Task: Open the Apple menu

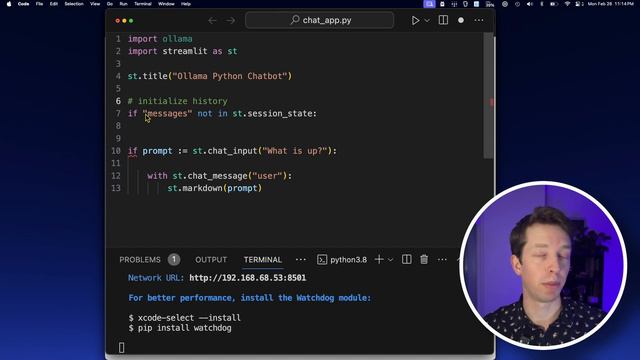Action: [x=9, y=4]
